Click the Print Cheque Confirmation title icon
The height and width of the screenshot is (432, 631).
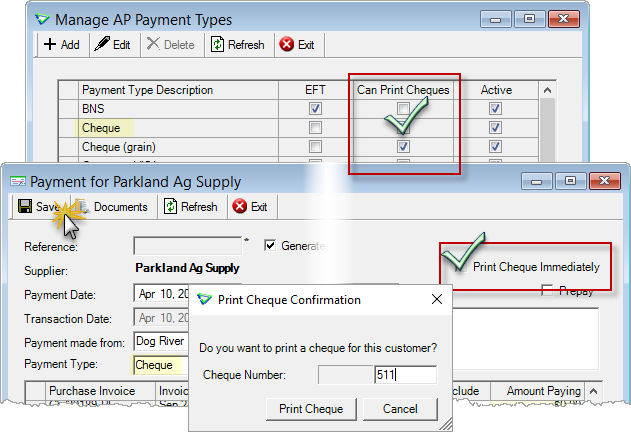point(204,300)
